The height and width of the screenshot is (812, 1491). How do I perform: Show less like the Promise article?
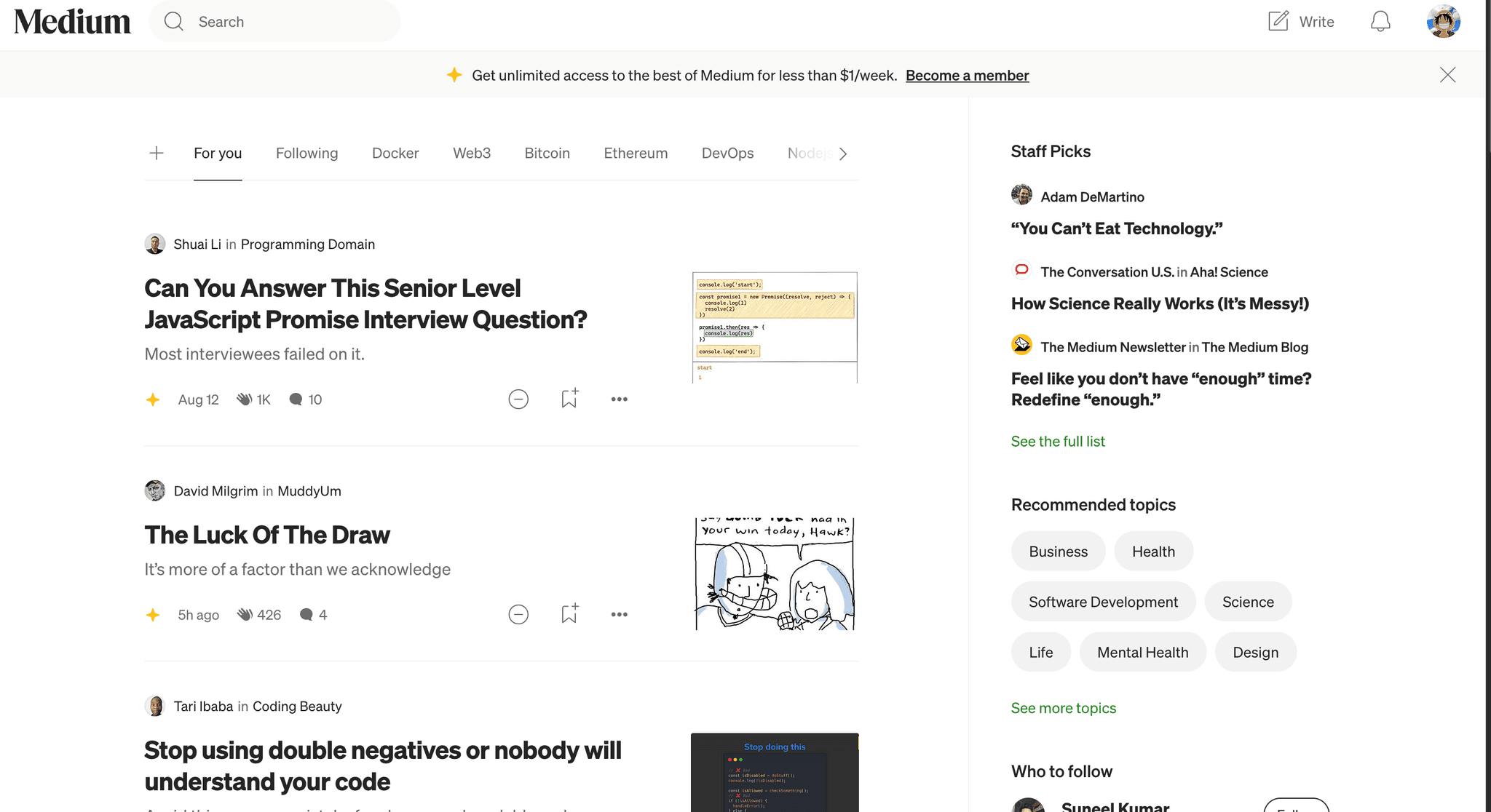[518, 399]
